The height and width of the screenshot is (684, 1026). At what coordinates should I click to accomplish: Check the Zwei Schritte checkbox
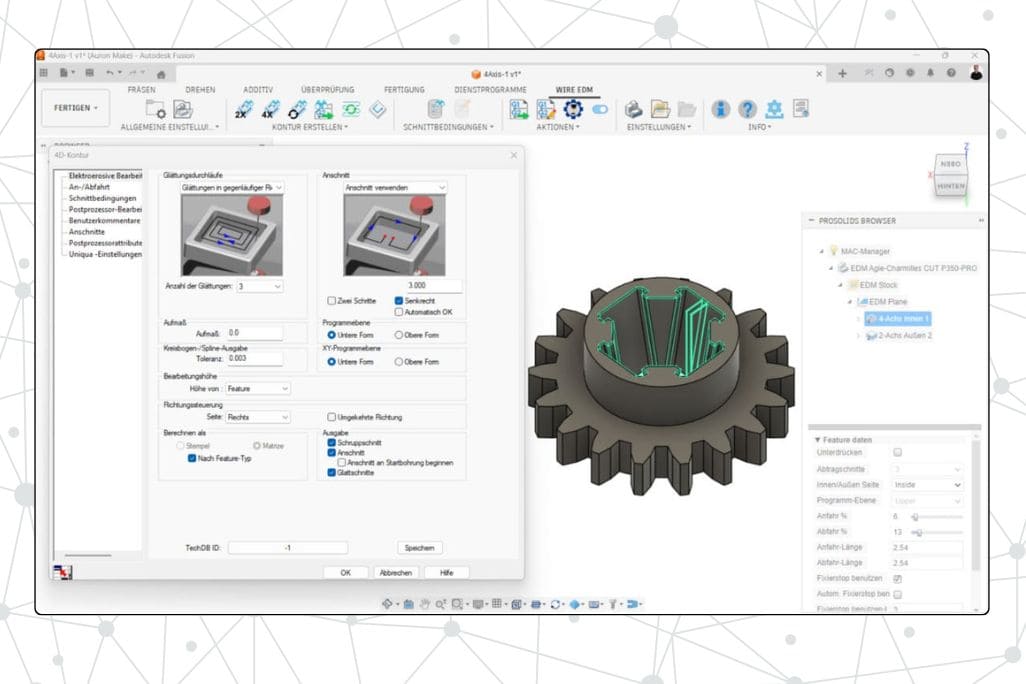click(x=331, y=301)
